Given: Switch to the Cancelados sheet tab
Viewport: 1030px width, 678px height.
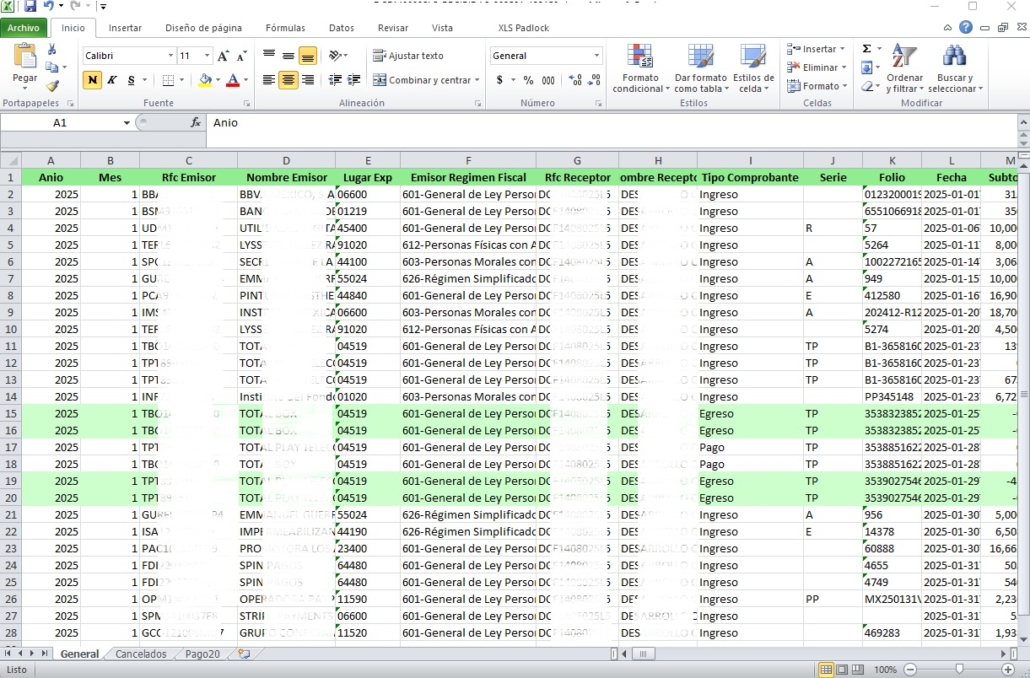Looking at the screenshot, I should [x=141, y=654].
